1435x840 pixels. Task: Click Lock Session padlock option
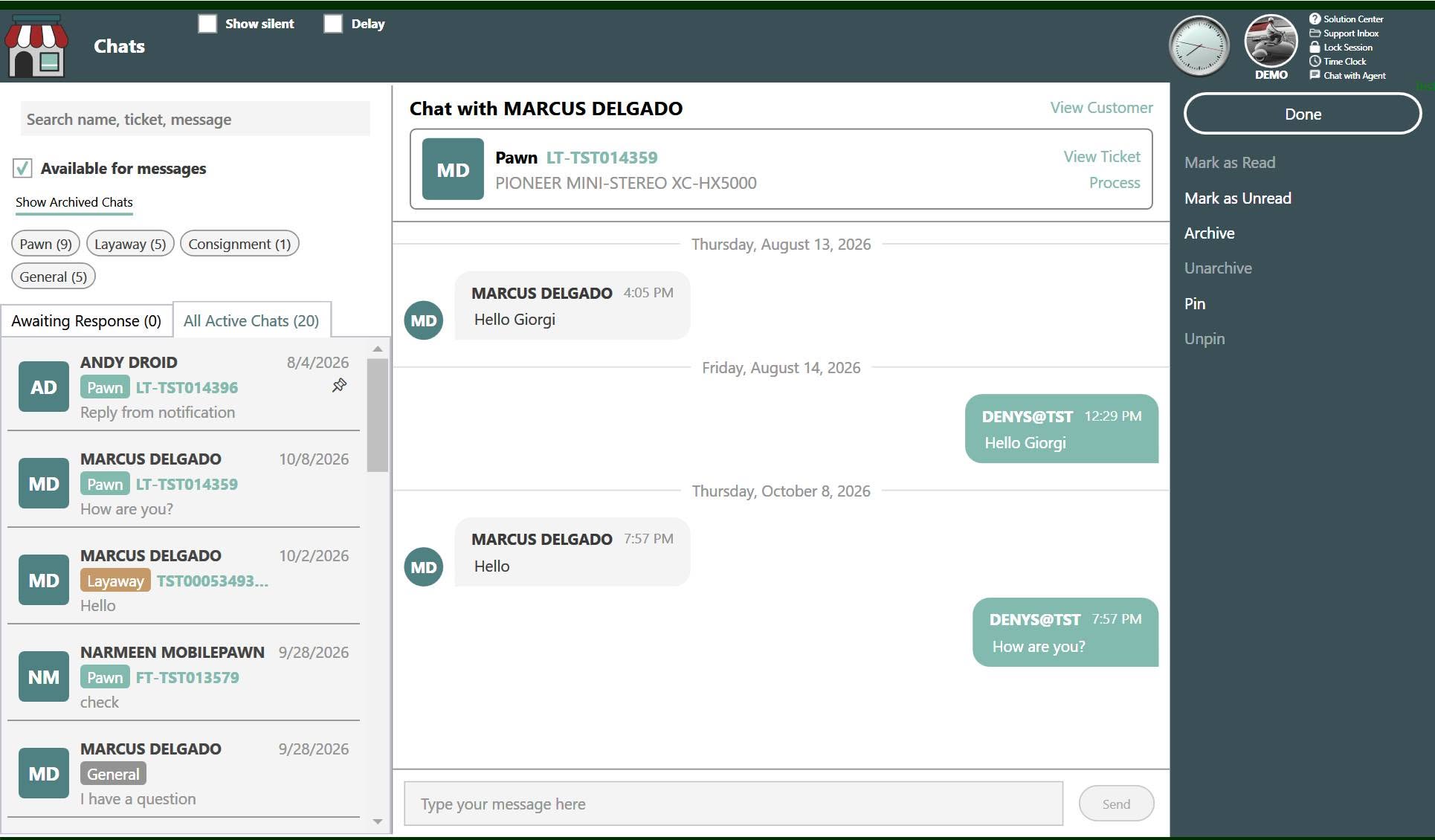(1341, 48)
